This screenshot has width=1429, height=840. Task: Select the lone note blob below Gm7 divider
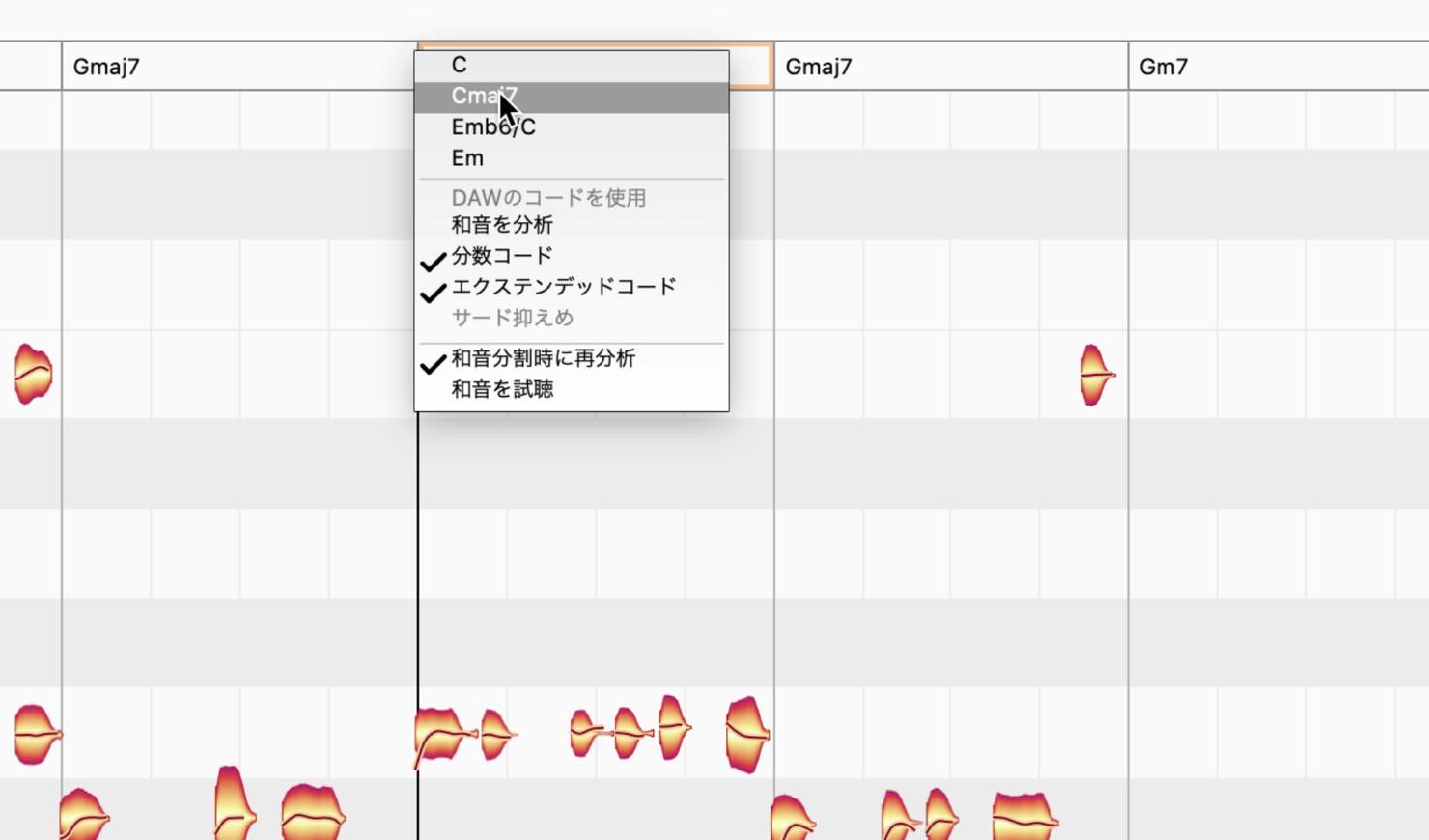coord(1097,375)
